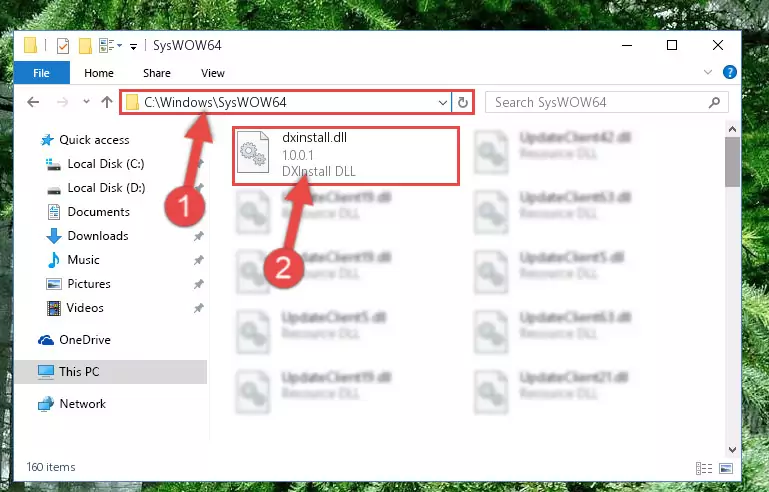
Task: Click the Properties icon in quick access toolbar
Action: pyautogui.click(x=63, y=46)
